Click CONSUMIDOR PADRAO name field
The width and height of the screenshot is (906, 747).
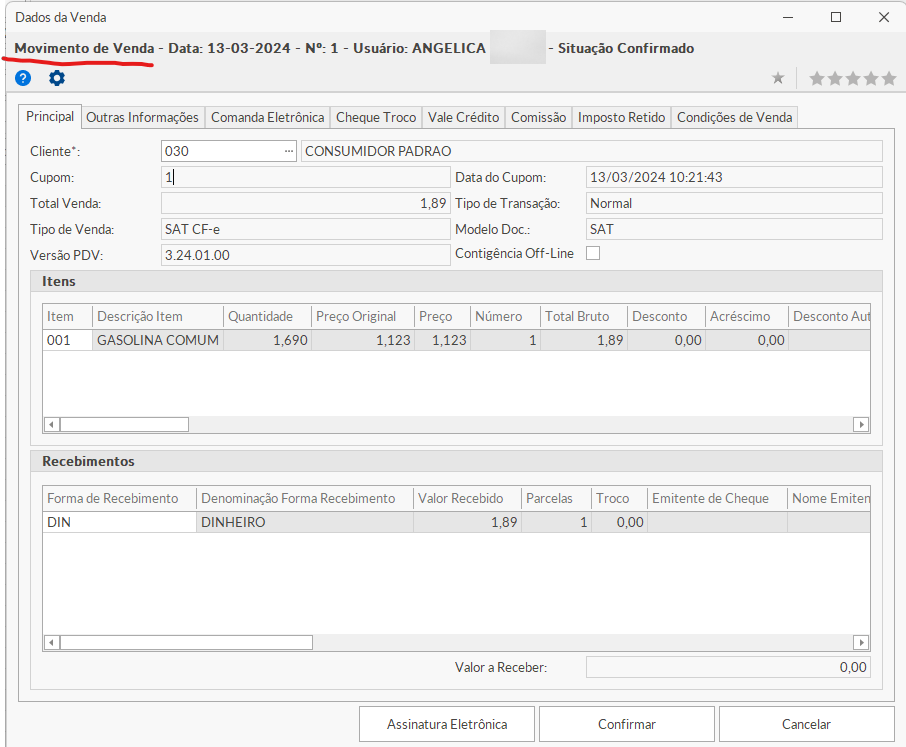[592, 151]
